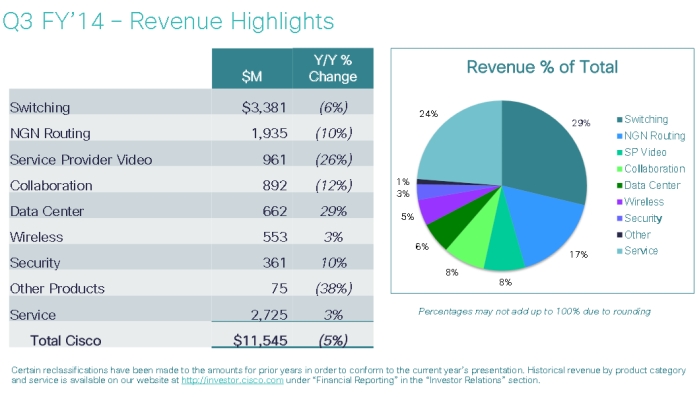The height and width of the screenshot is (397, 700).
Task: Click the Switching legend color swatch
Action: click(x=620, y=120)
